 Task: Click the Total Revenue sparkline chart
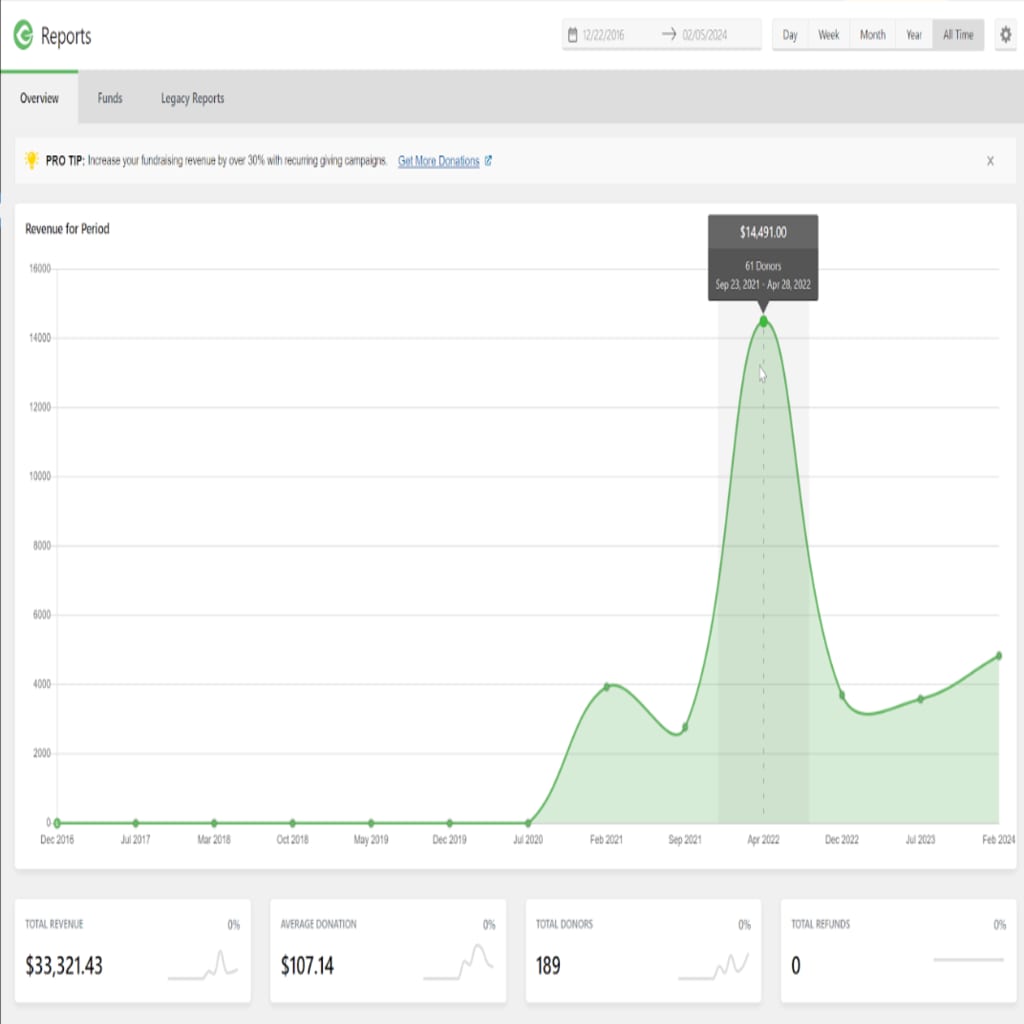pos(203,965)
